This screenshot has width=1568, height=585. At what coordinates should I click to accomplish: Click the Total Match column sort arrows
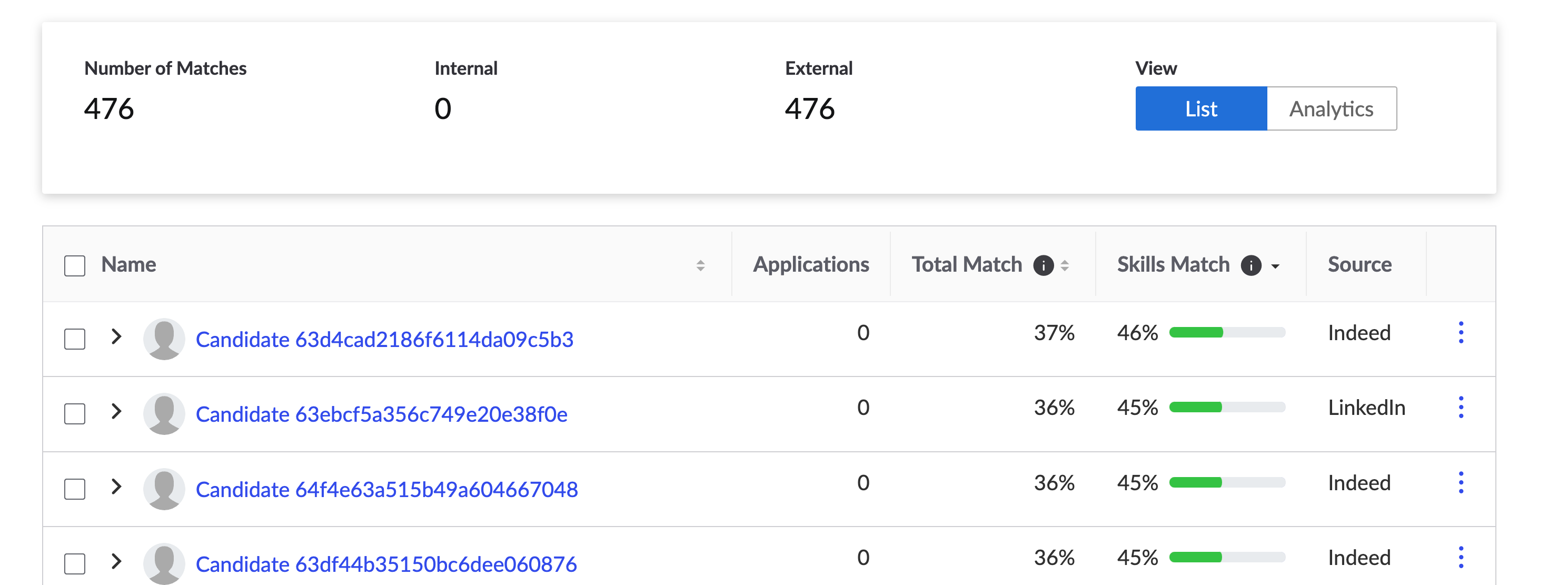pos(1065,265)
